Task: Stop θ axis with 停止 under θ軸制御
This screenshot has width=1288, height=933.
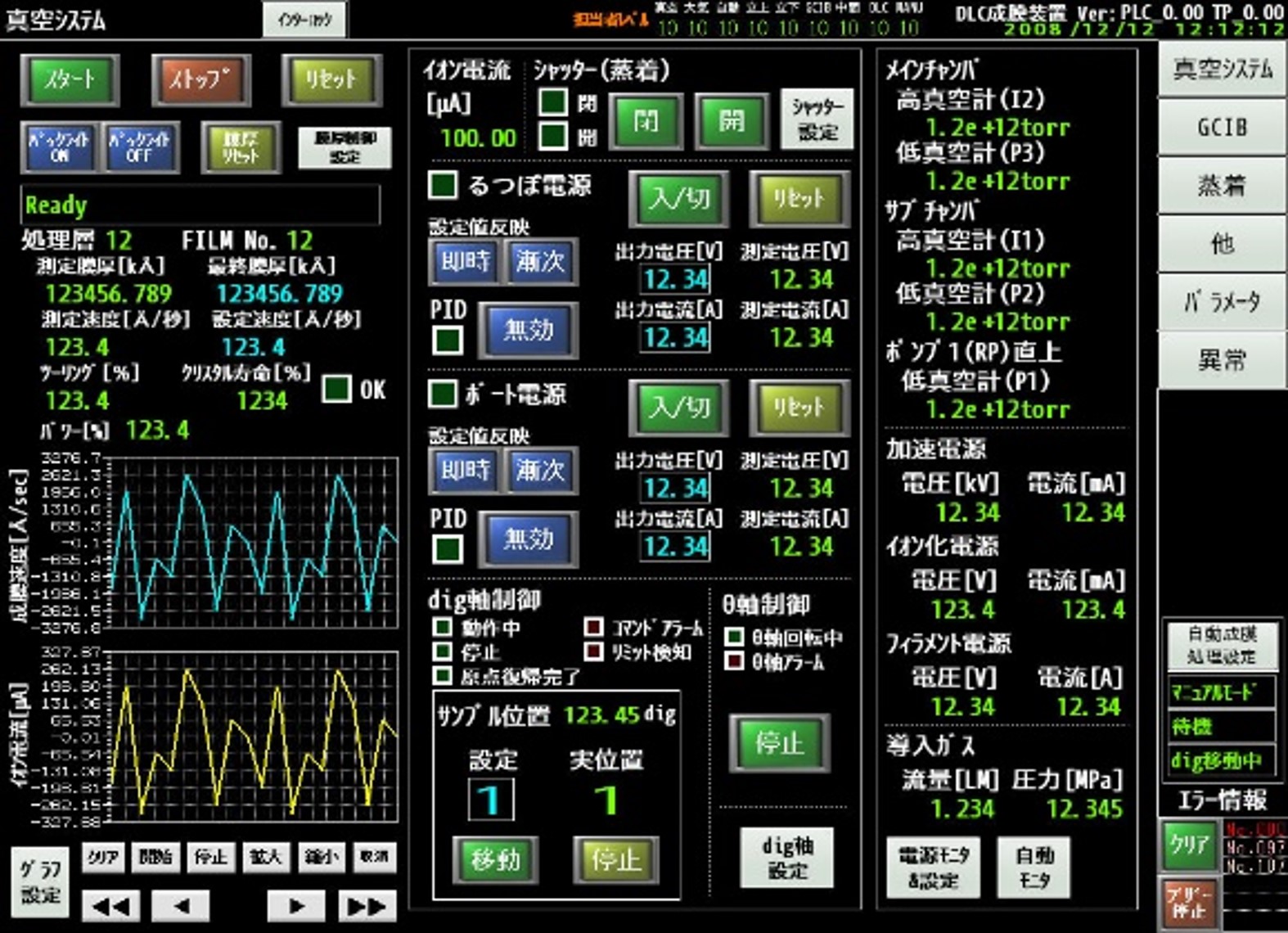Action: [x=779, y=743]
